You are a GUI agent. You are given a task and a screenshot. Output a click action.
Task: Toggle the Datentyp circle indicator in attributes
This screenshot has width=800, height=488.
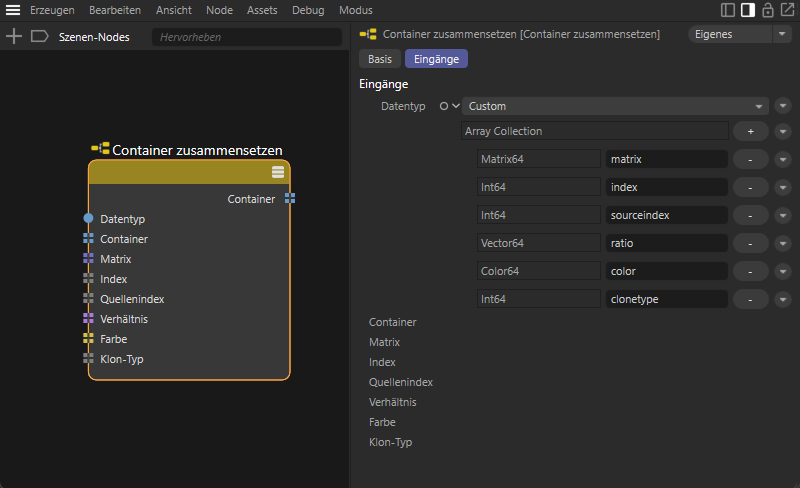(x=444, y=105)
